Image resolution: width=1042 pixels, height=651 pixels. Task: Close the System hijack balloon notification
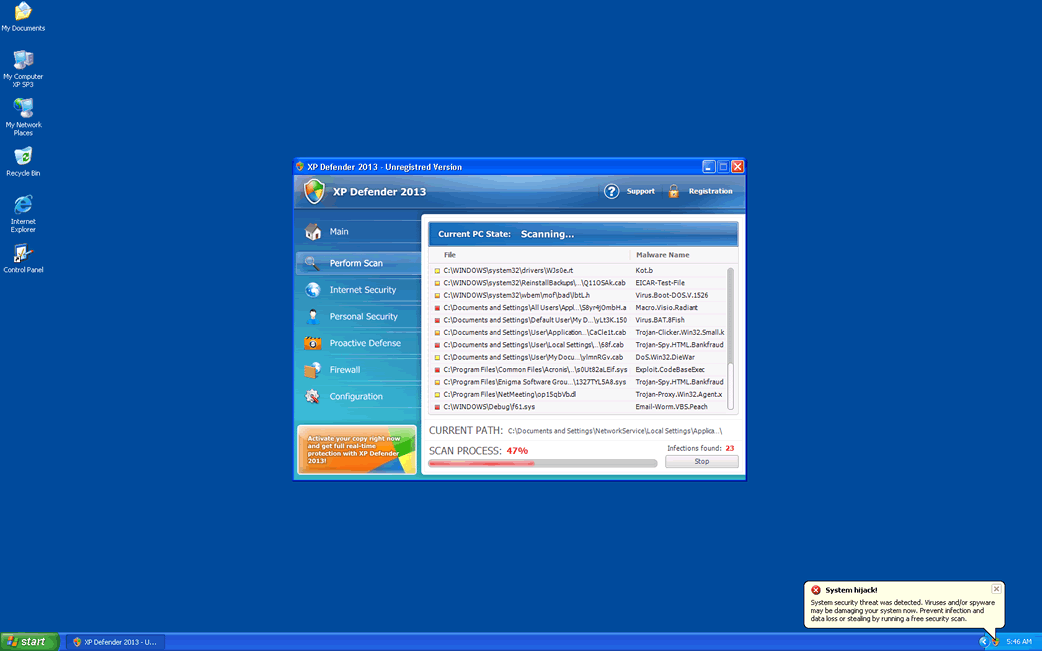(996, 589)
